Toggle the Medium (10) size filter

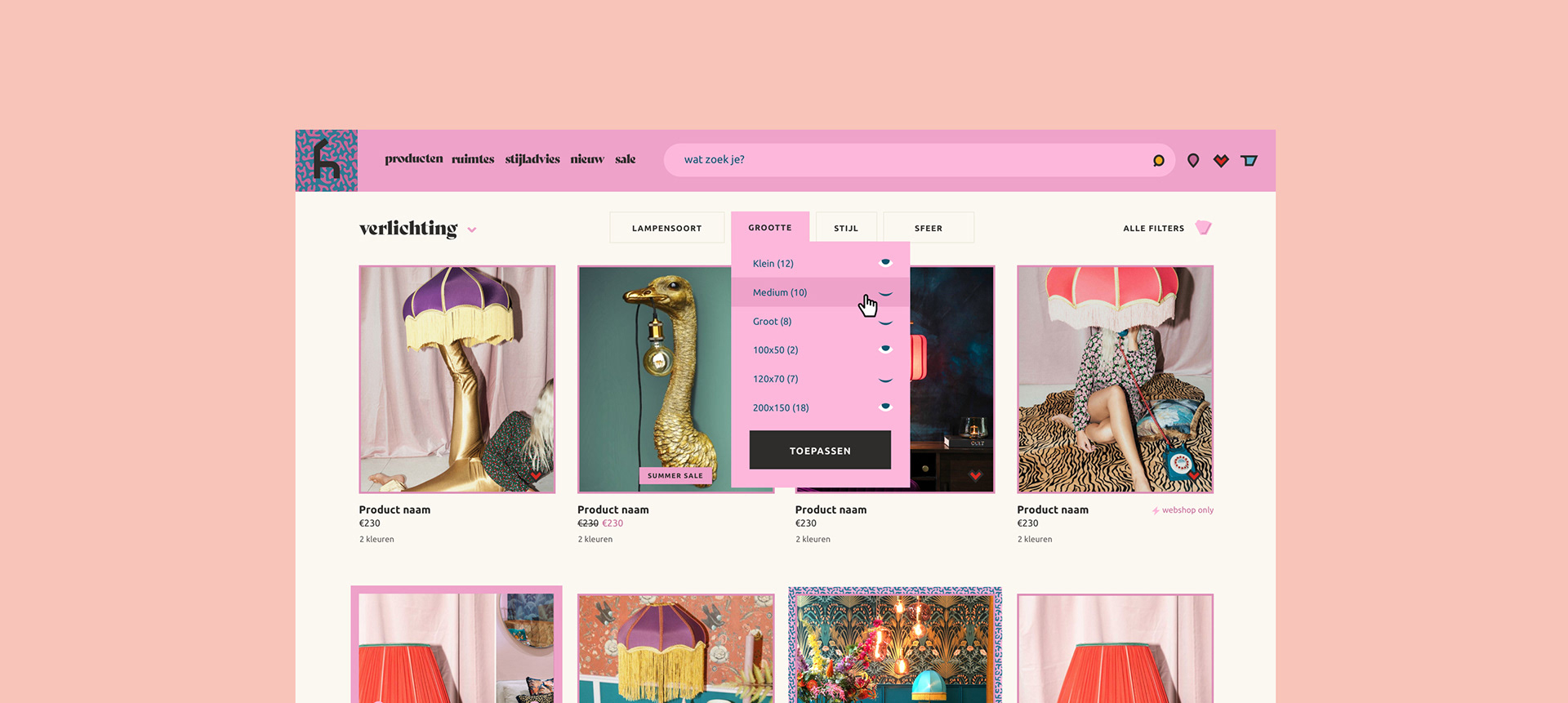tap(885, 293)
